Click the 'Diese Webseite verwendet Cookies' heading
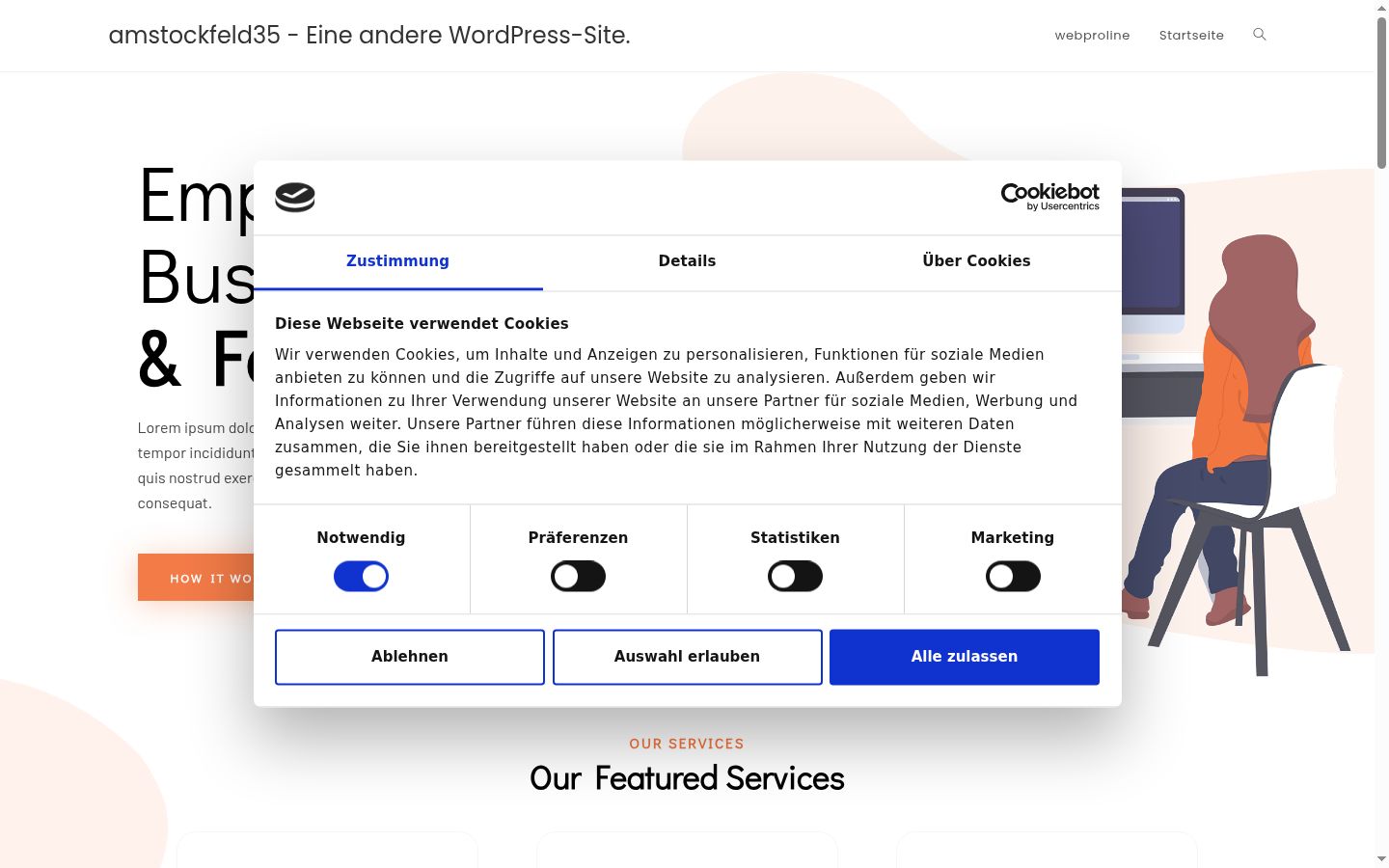This screenshot has width=1389, height=868. click(x=422, y=324)
